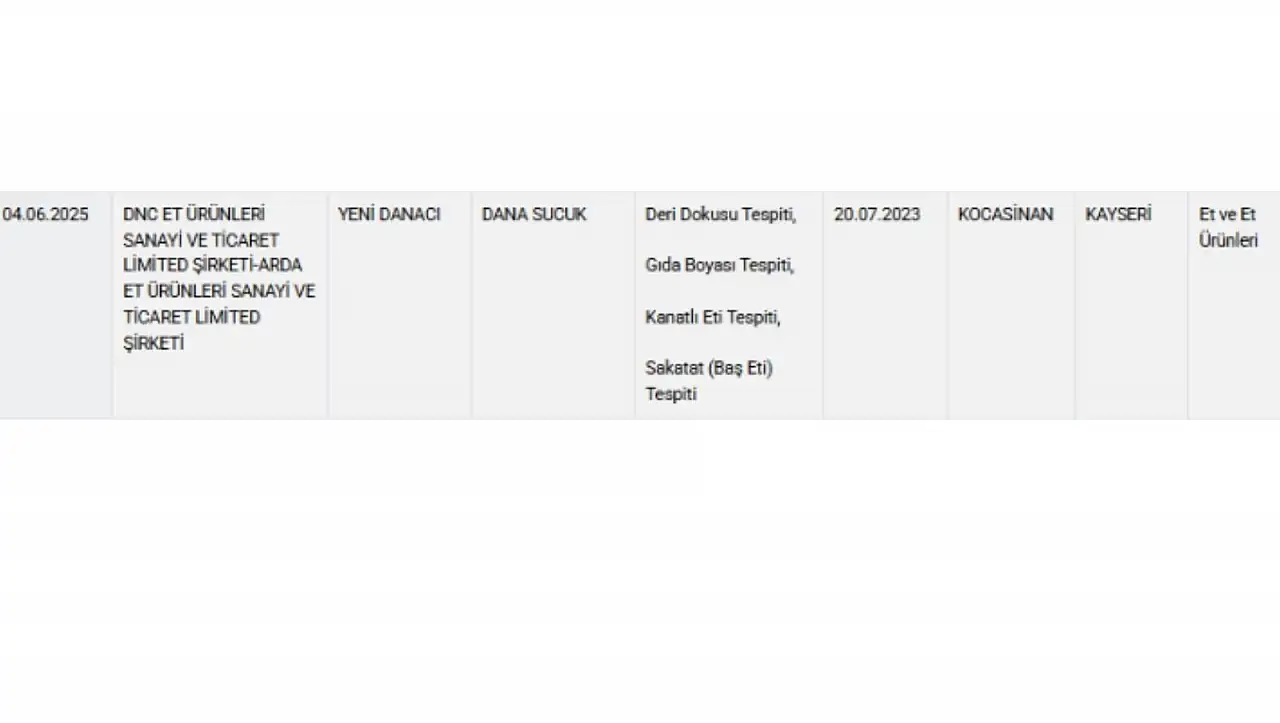Viewport: 1280px width, 723px height.
Task: Click the 20.07.2023 date cell
Action: (x=885, y=305)
